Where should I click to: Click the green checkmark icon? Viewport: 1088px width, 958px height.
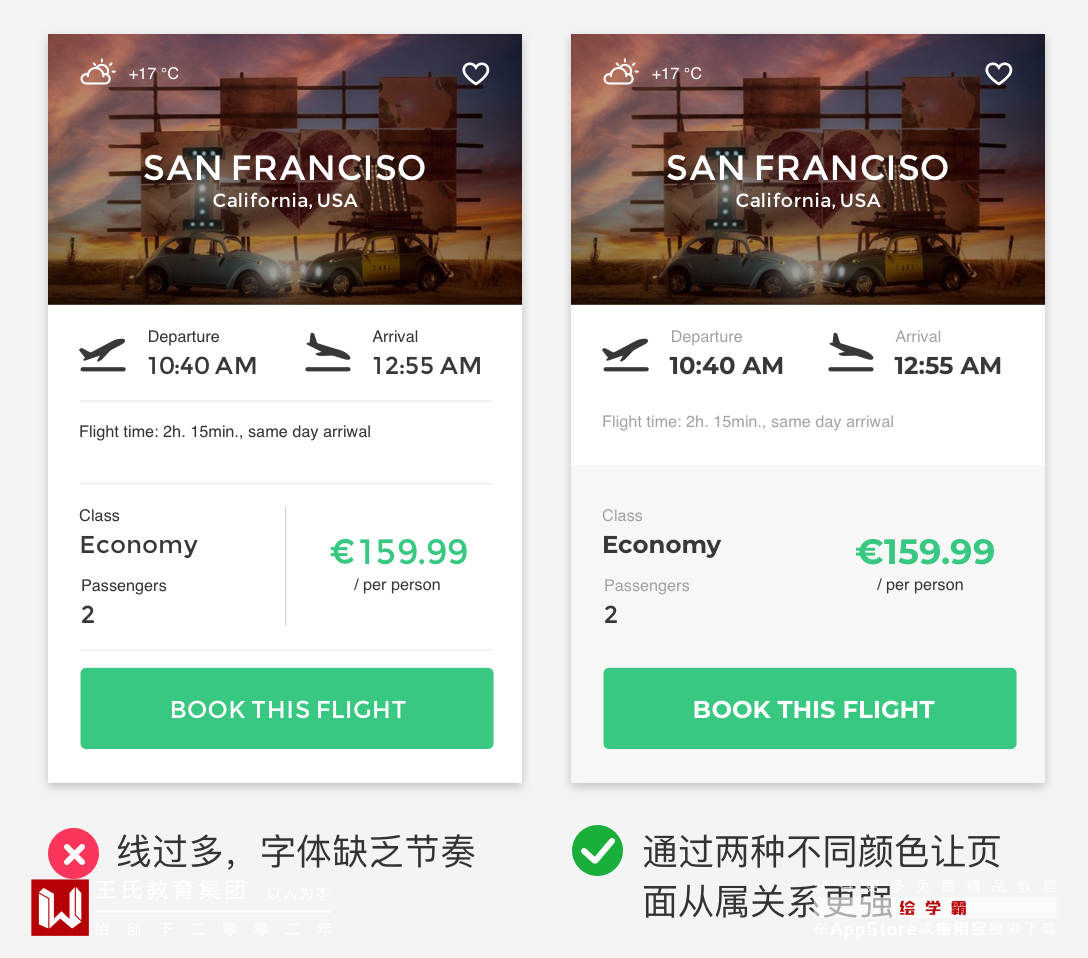click(597, 852)
